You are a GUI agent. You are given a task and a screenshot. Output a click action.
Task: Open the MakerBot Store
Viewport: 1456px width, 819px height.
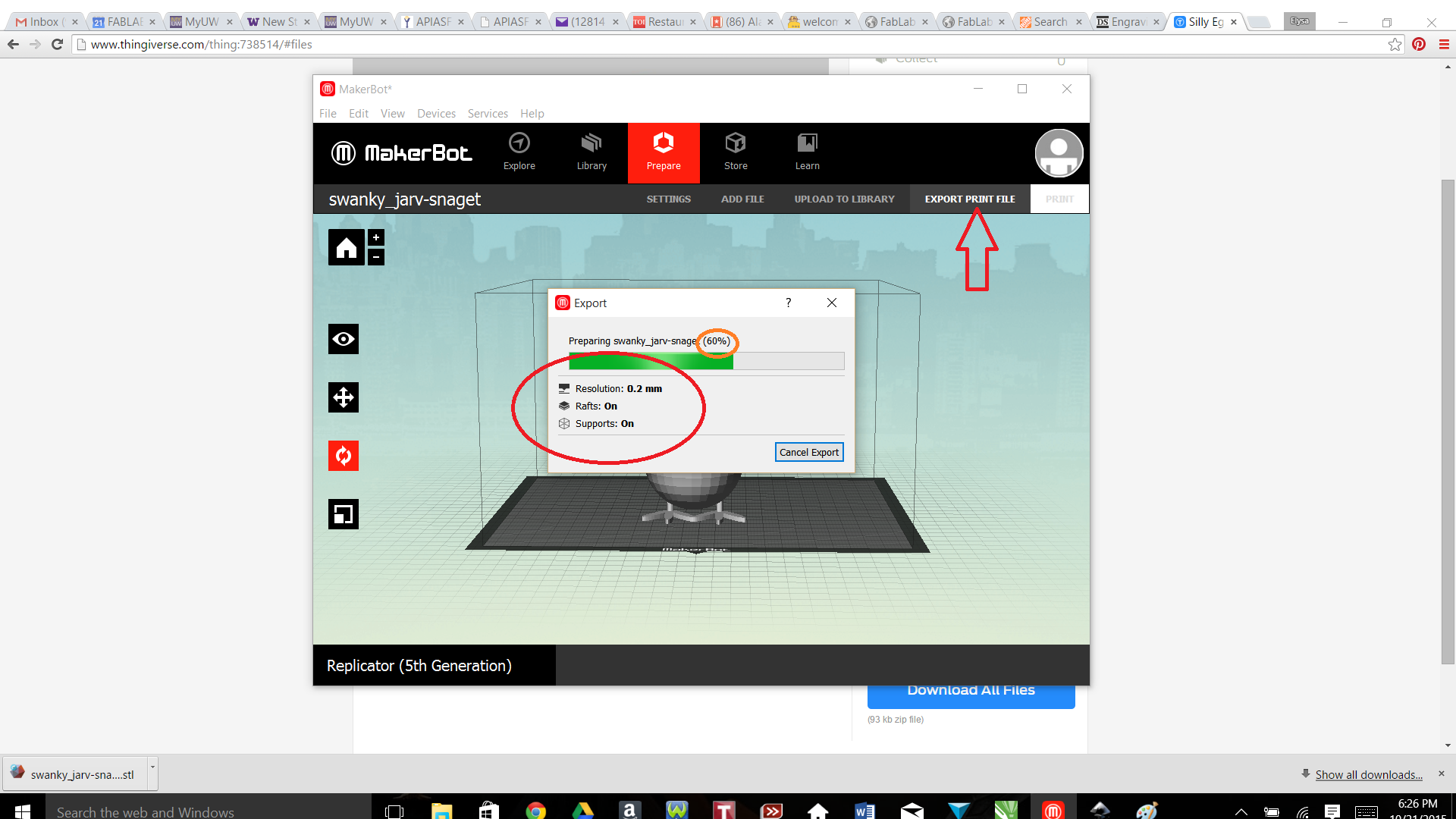pos(736,152)
